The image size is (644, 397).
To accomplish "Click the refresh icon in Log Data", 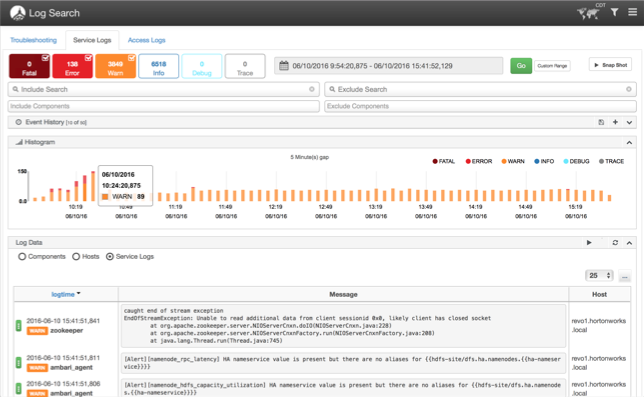I will (615, 243).
